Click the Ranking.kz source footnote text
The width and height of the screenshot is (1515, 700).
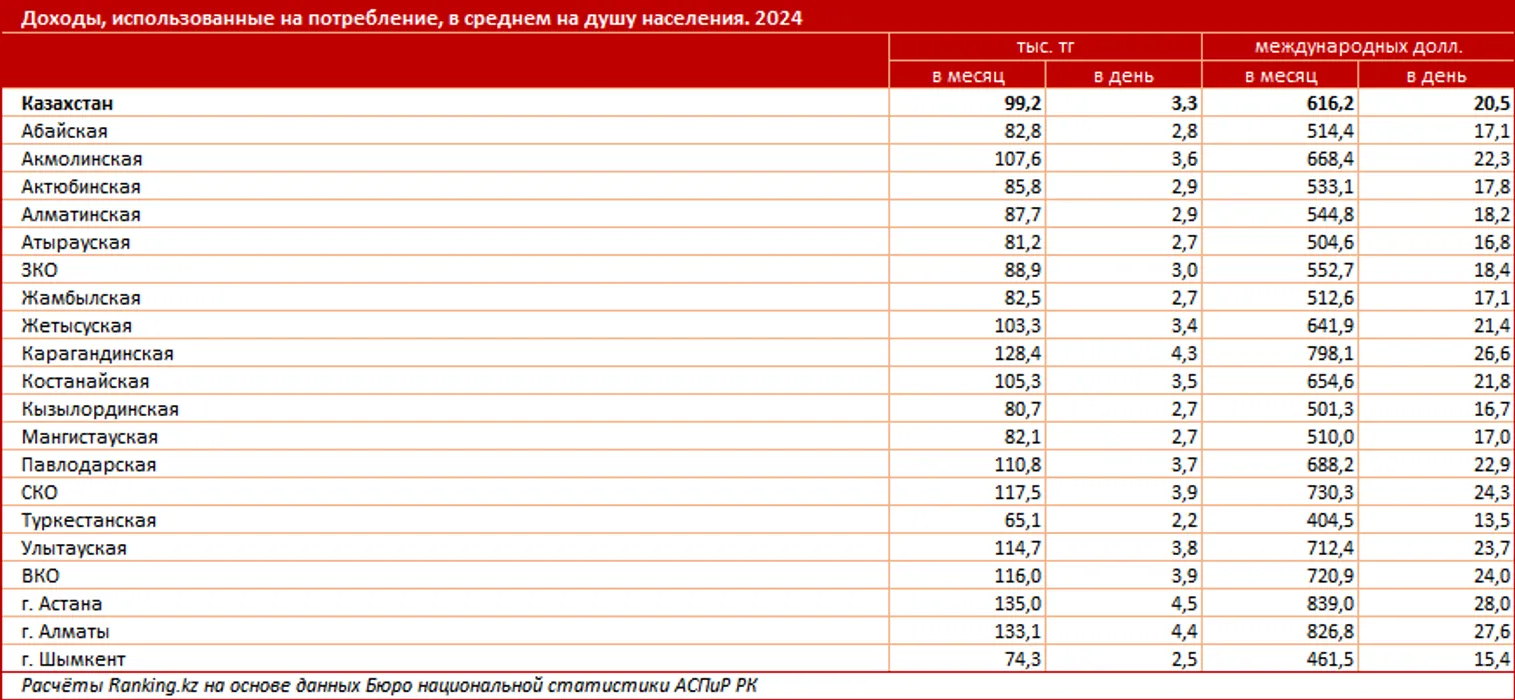click(395, 685)
